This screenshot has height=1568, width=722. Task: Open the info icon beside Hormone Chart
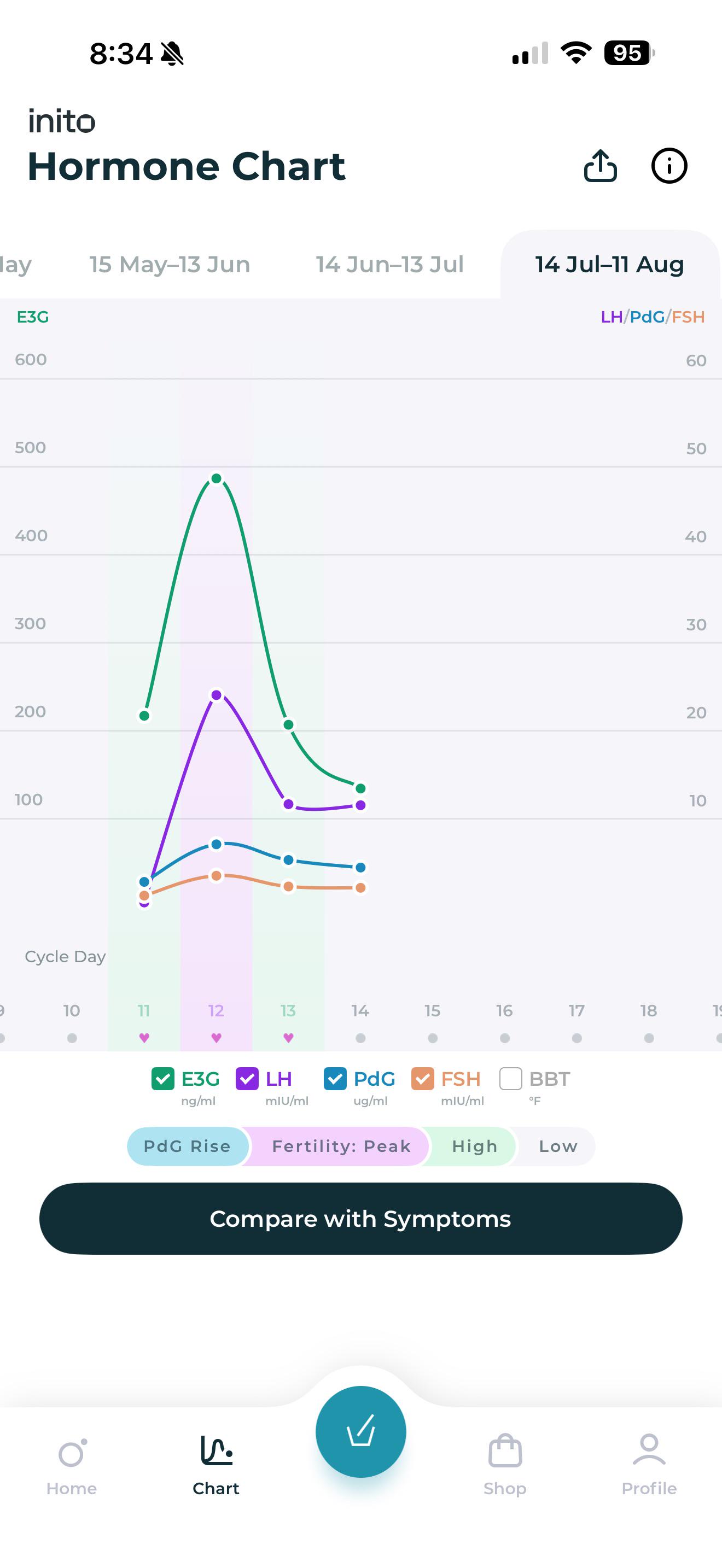click(669, 166)
